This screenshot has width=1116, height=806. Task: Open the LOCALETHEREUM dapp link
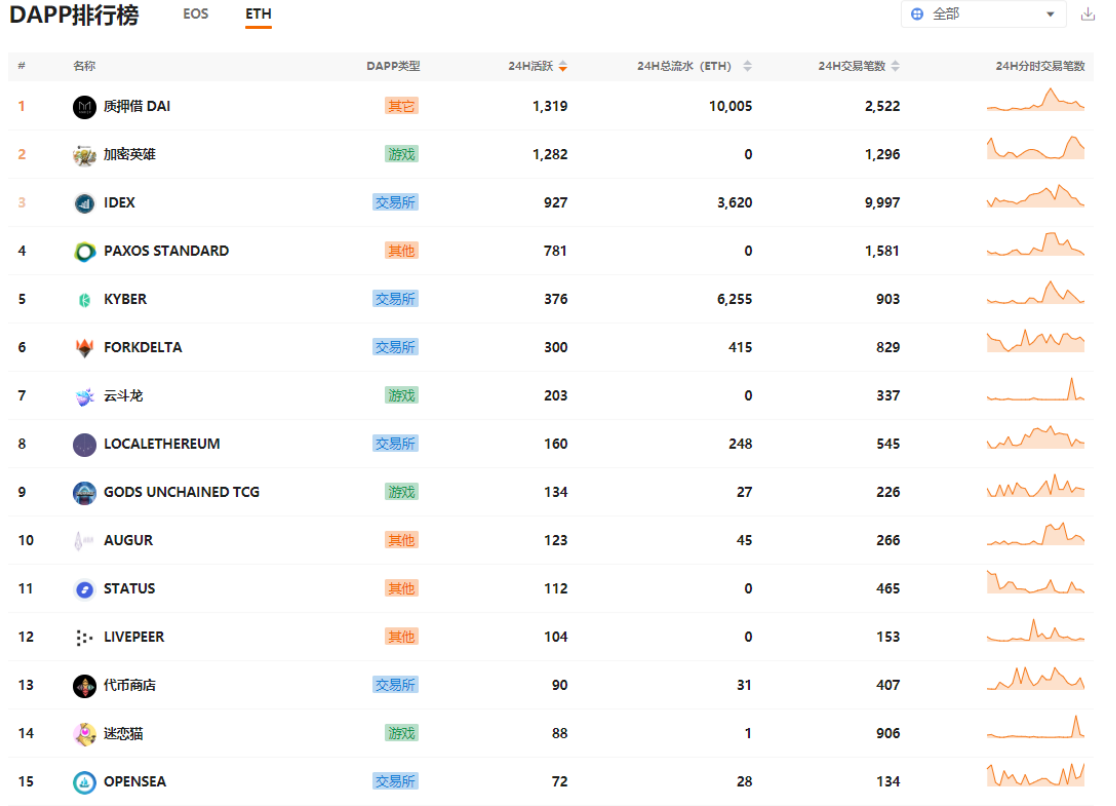pyautogui.click(x=162, y=444)
